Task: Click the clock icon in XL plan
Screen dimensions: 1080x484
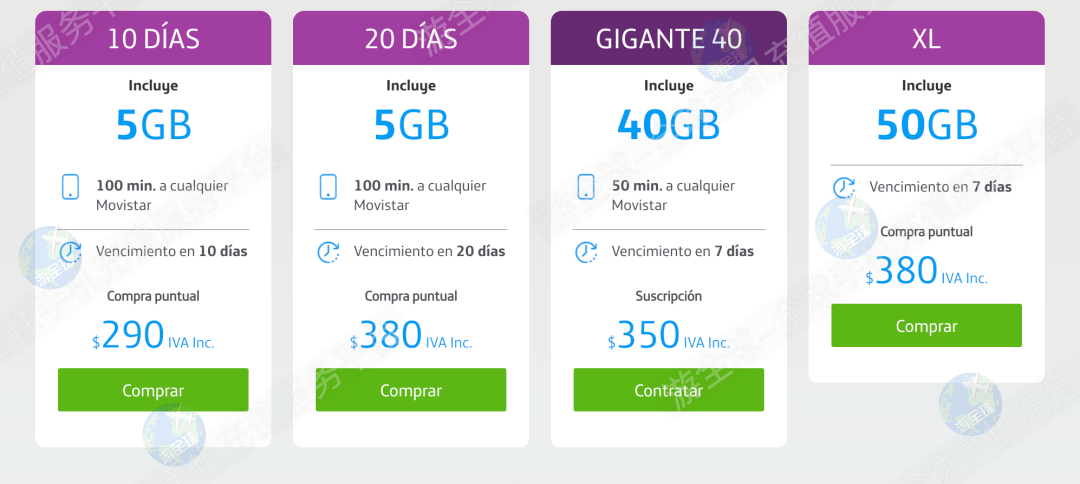Action: [844, 187]
